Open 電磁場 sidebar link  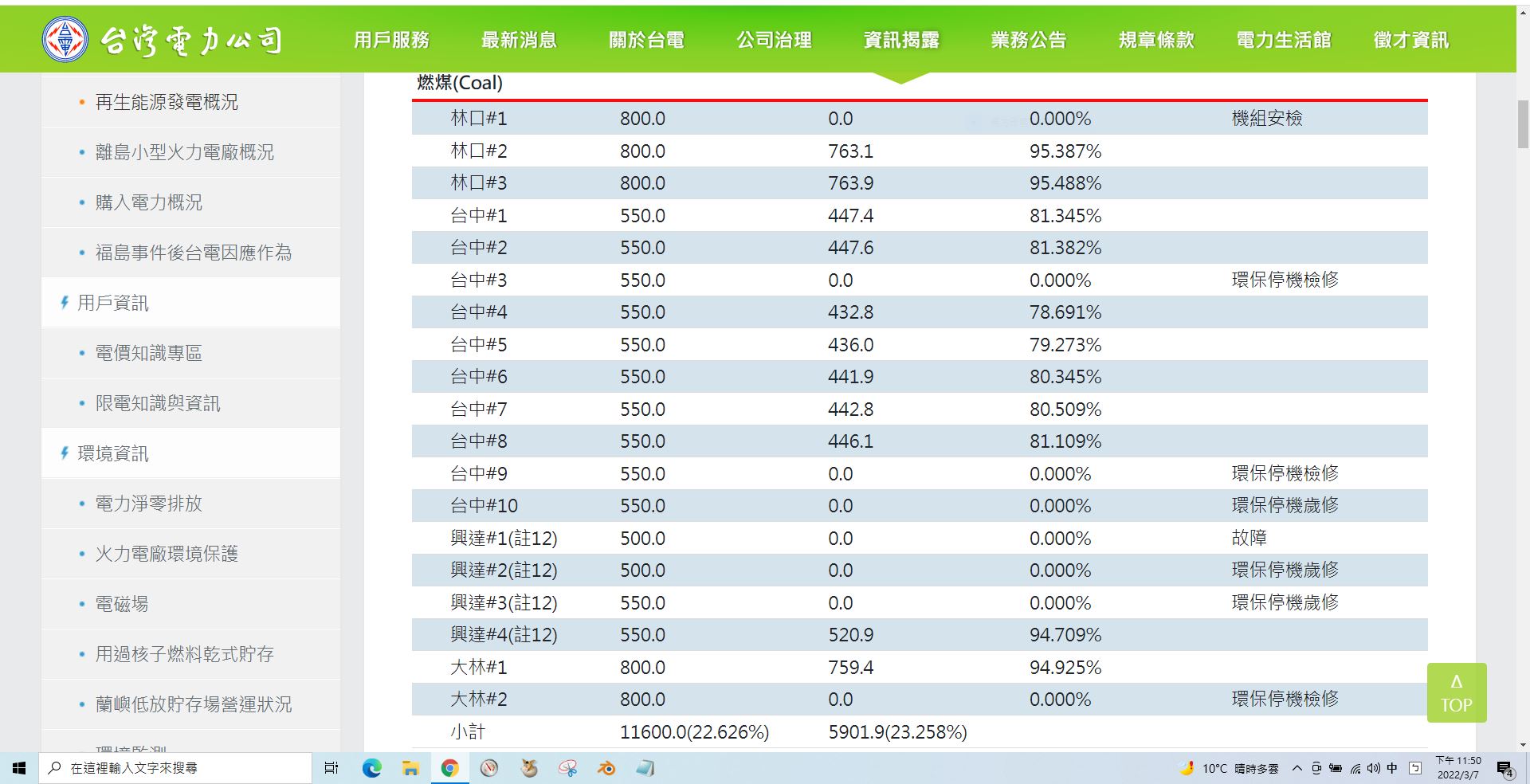(x=122, y=604)
